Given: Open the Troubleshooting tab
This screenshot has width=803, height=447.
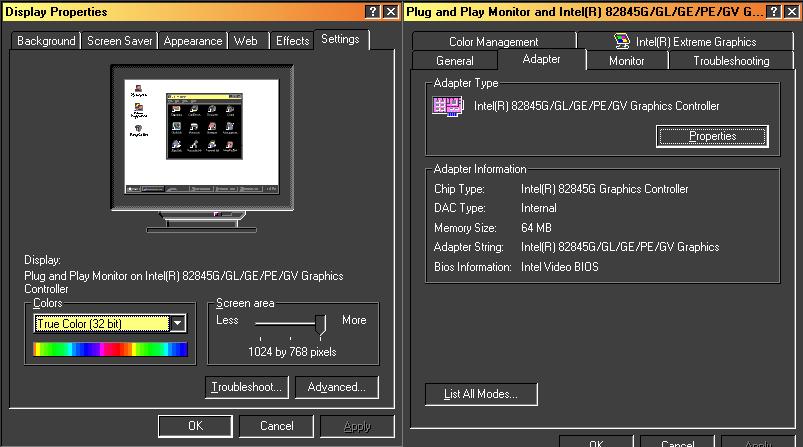Looking at the screenshot, I should point(731,60).
